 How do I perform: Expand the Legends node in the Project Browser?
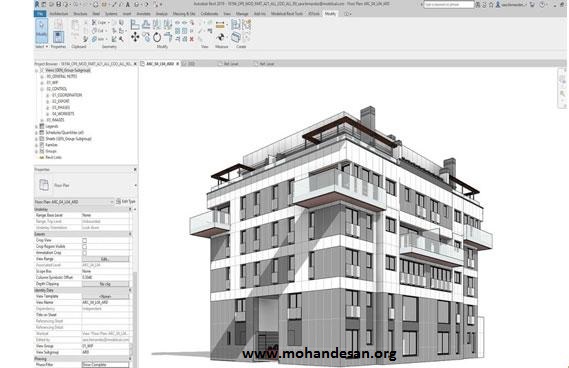[x=36, y=126]
